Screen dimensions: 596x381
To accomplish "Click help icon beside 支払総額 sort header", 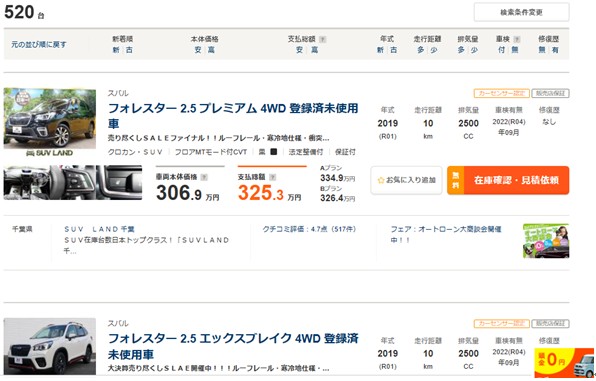I will tap(322, 39).
